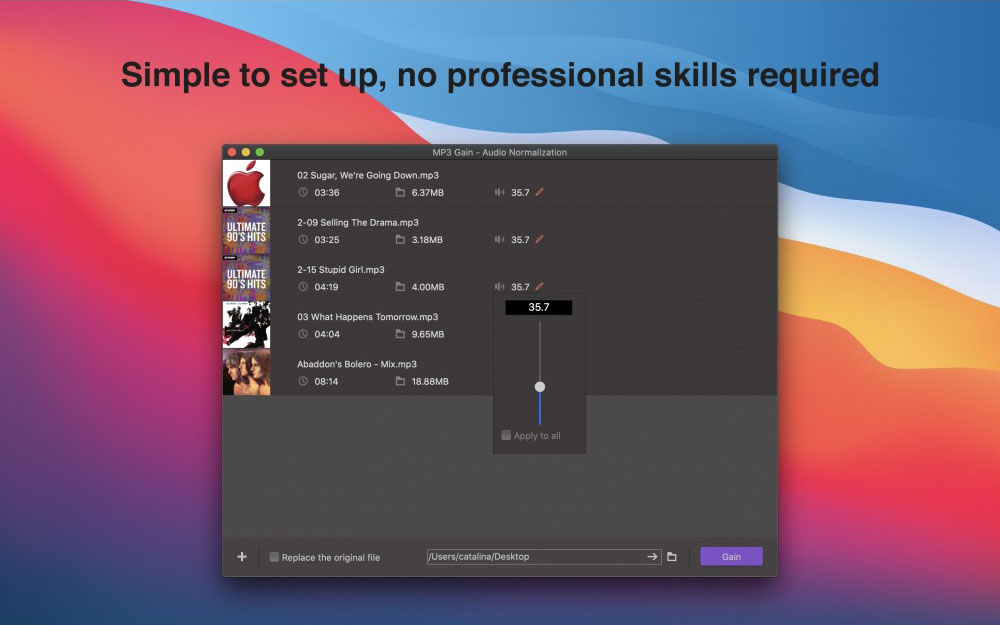Click the volume icon for Selling The Drama
The width and height of the screenshot is (1000, 625).
click(499, 239)
